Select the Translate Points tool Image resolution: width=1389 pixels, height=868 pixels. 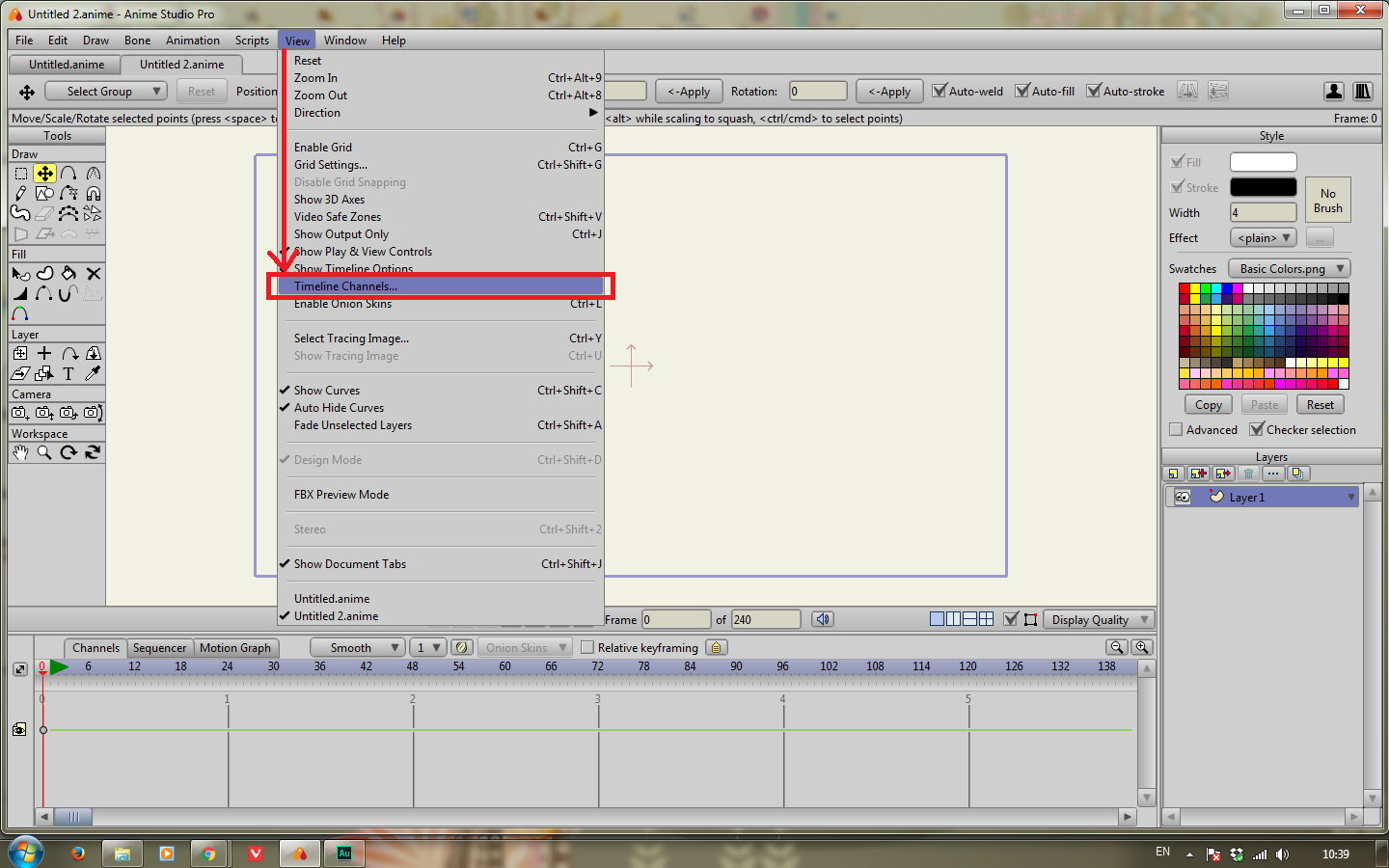click(x=44, y=174)
